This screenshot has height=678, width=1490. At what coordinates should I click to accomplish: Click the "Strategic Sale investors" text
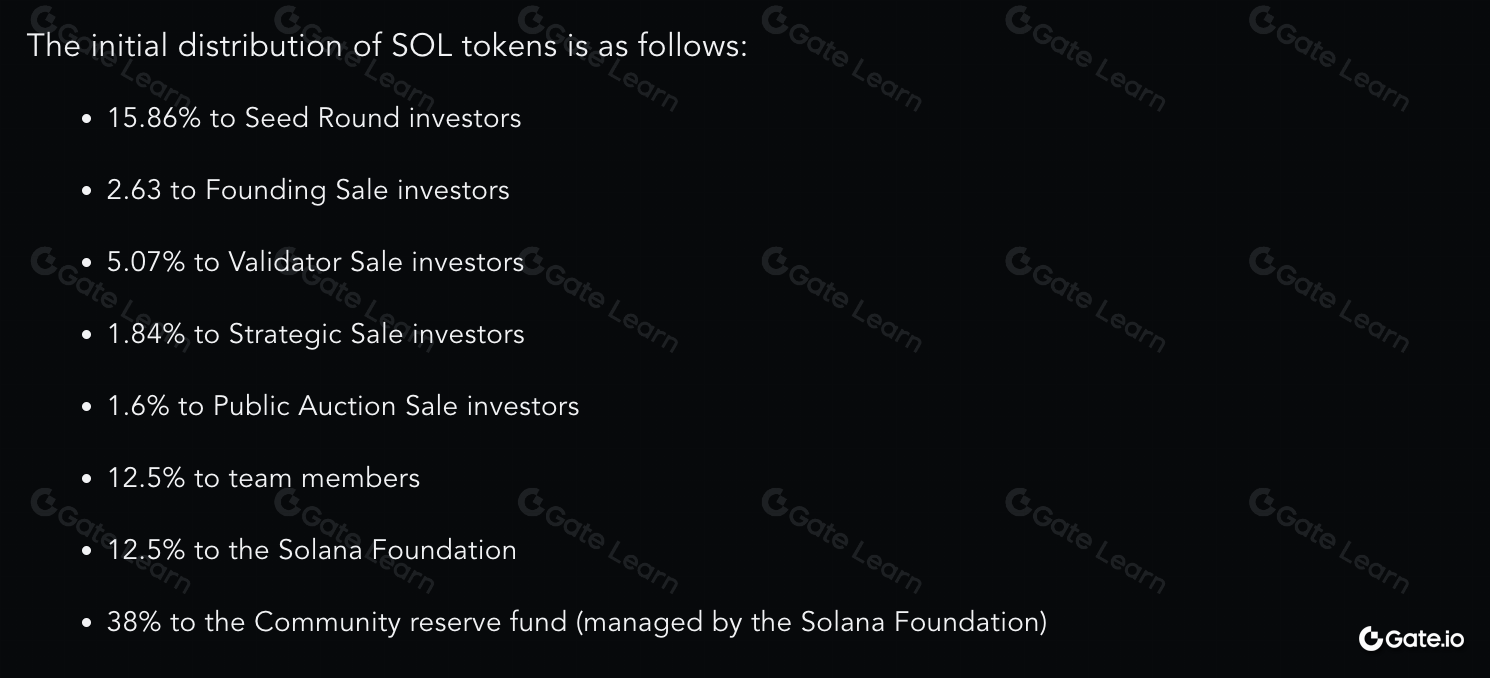click(376, 334)
